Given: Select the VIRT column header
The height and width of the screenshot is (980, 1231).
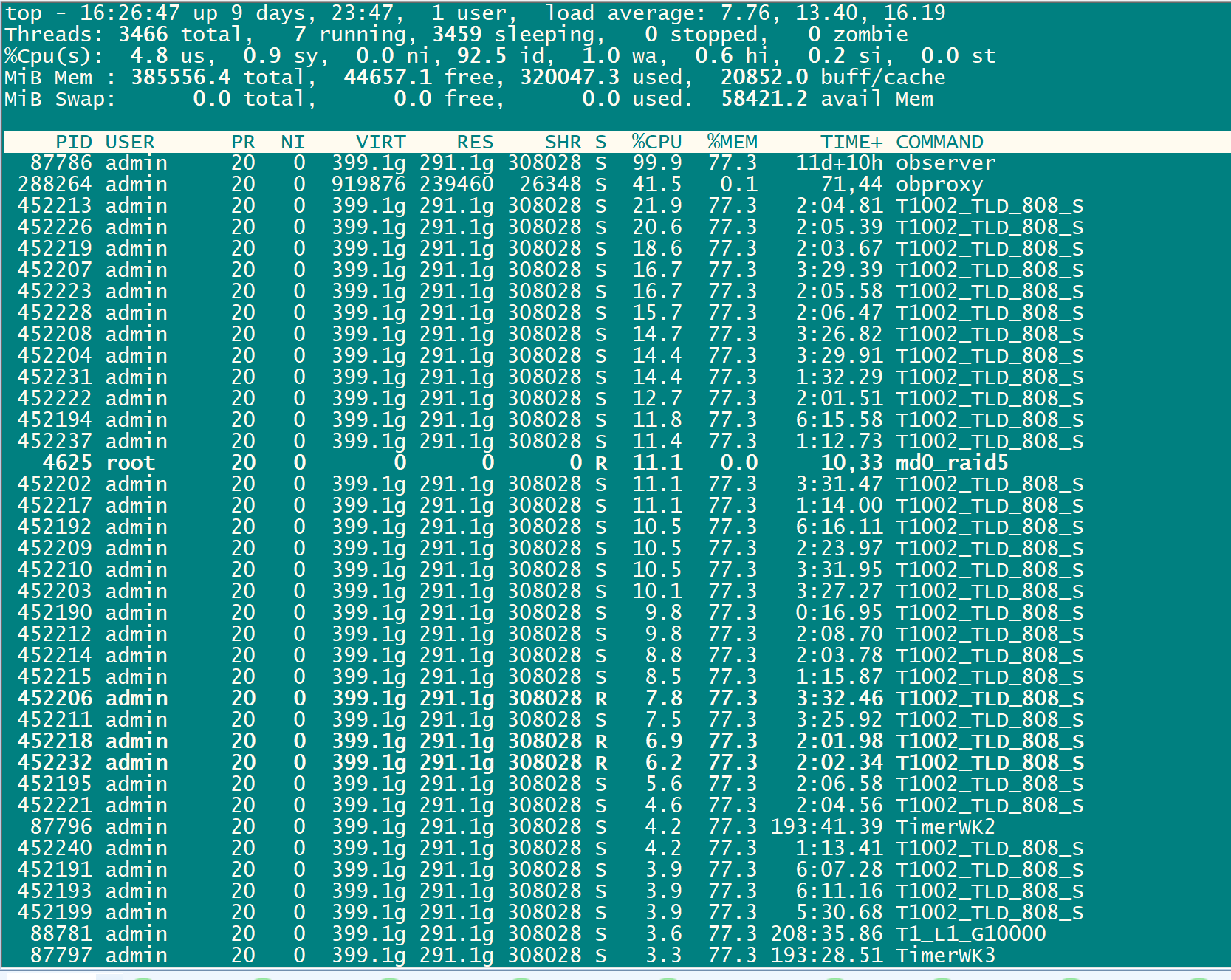Looking at the screenshot, I should click(x=380, y=142).
